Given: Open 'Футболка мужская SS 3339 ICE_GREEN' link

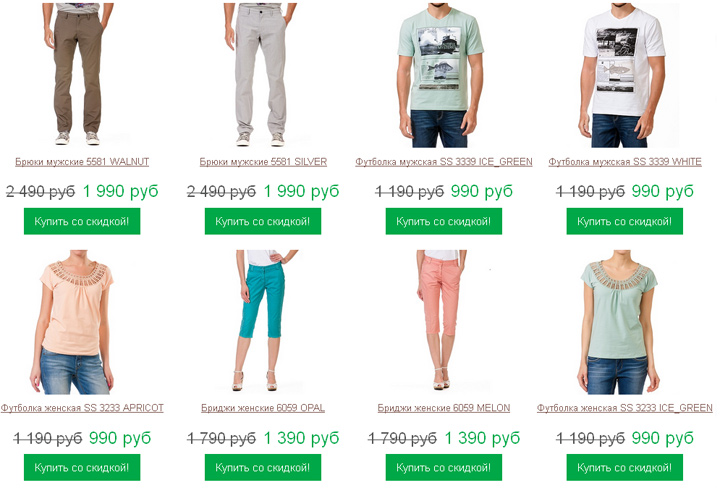Looking at the screenshot, I should (444, 162).
